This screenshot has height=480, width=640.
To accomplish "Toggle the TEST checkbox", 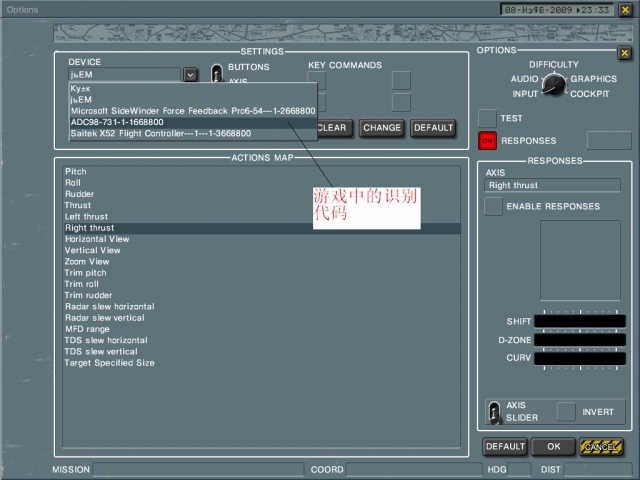I will point(487,118).
